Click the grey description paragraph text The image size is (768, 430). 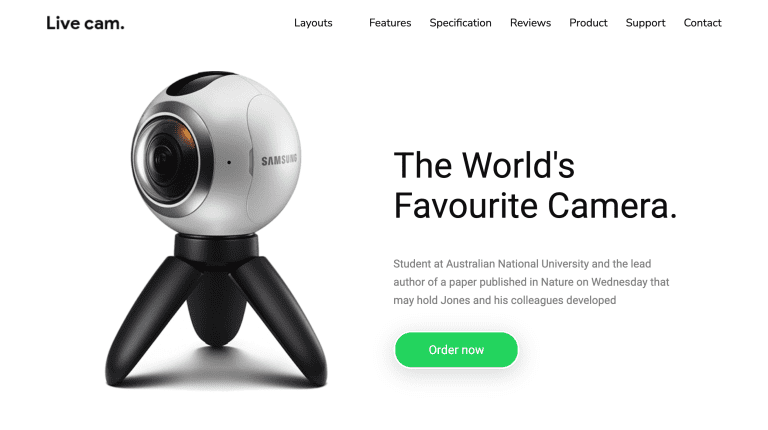[x=531, y=282]
